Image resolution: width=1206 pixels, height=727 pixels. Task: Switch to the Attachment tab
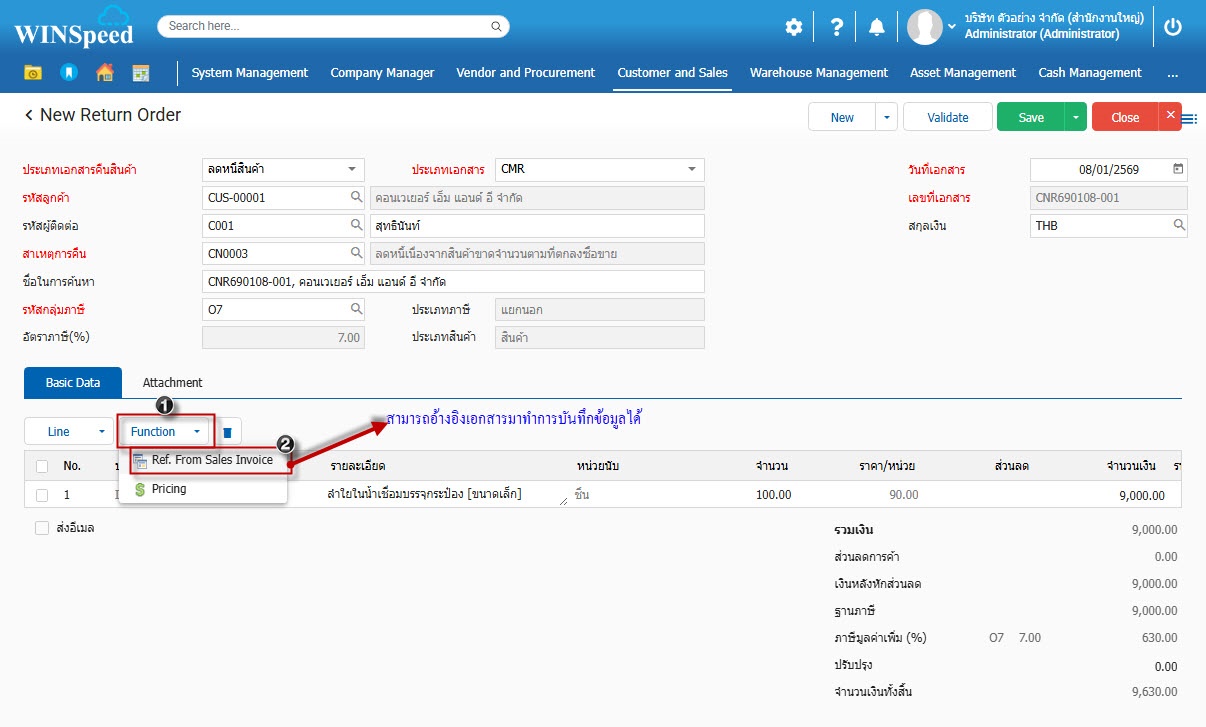pyautogui.click(x=172, y=382)
